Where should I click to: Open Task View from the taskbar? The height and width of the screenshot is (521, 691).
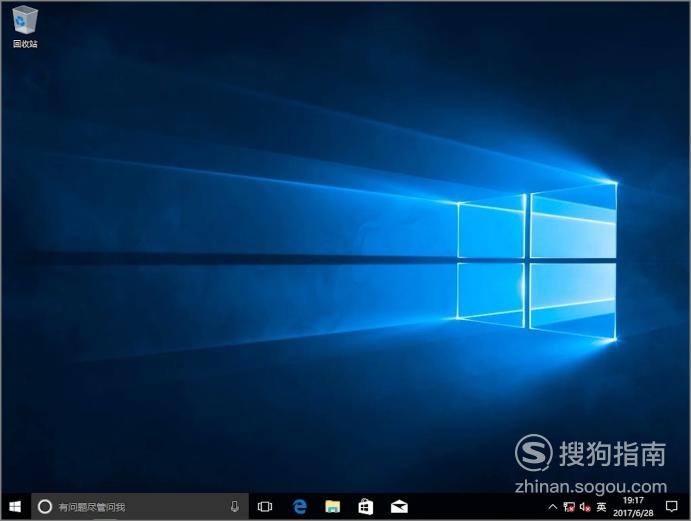click(265, 507)
